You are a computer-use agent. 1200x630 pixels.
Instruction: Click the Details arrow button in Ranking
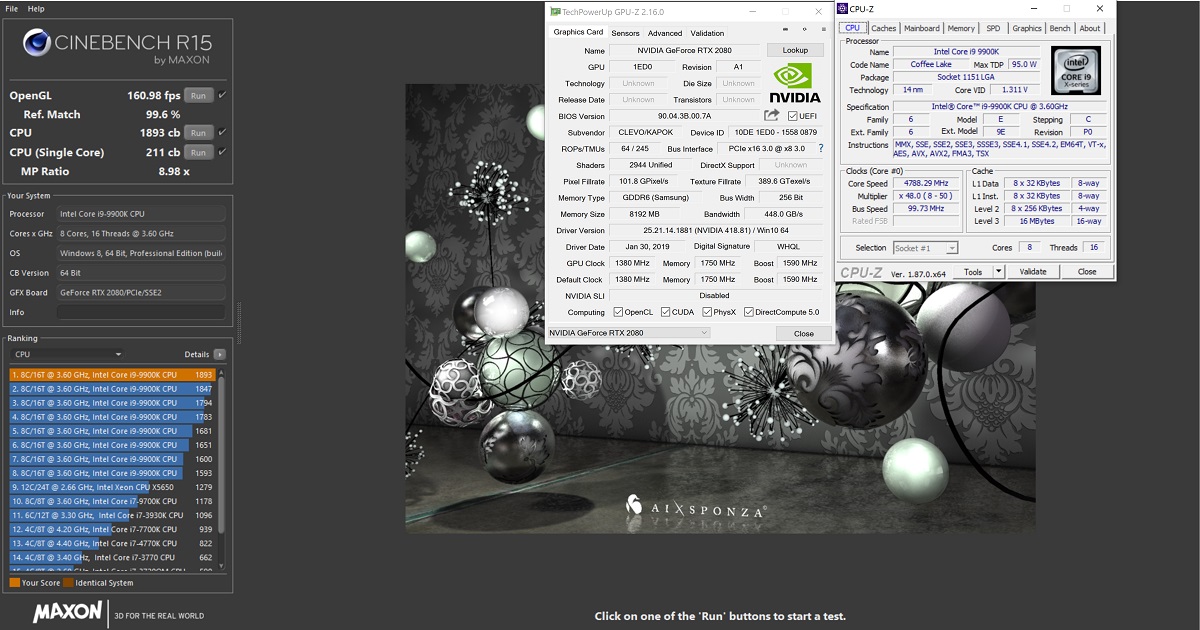point(220,354)
